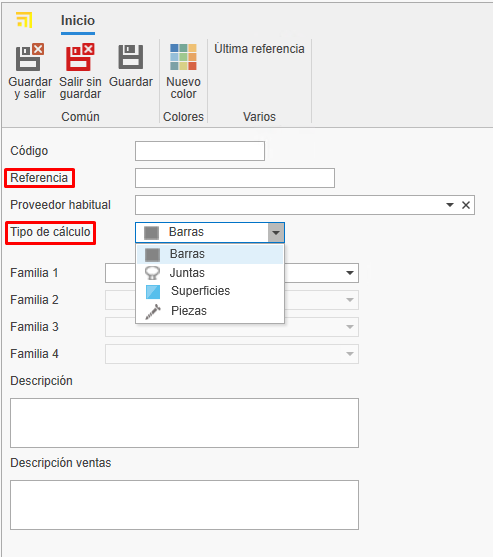The width and height of the screenshot is (493, 557).
Task: Click the Guardar floppy disk icon
Action: click(131, 57)
